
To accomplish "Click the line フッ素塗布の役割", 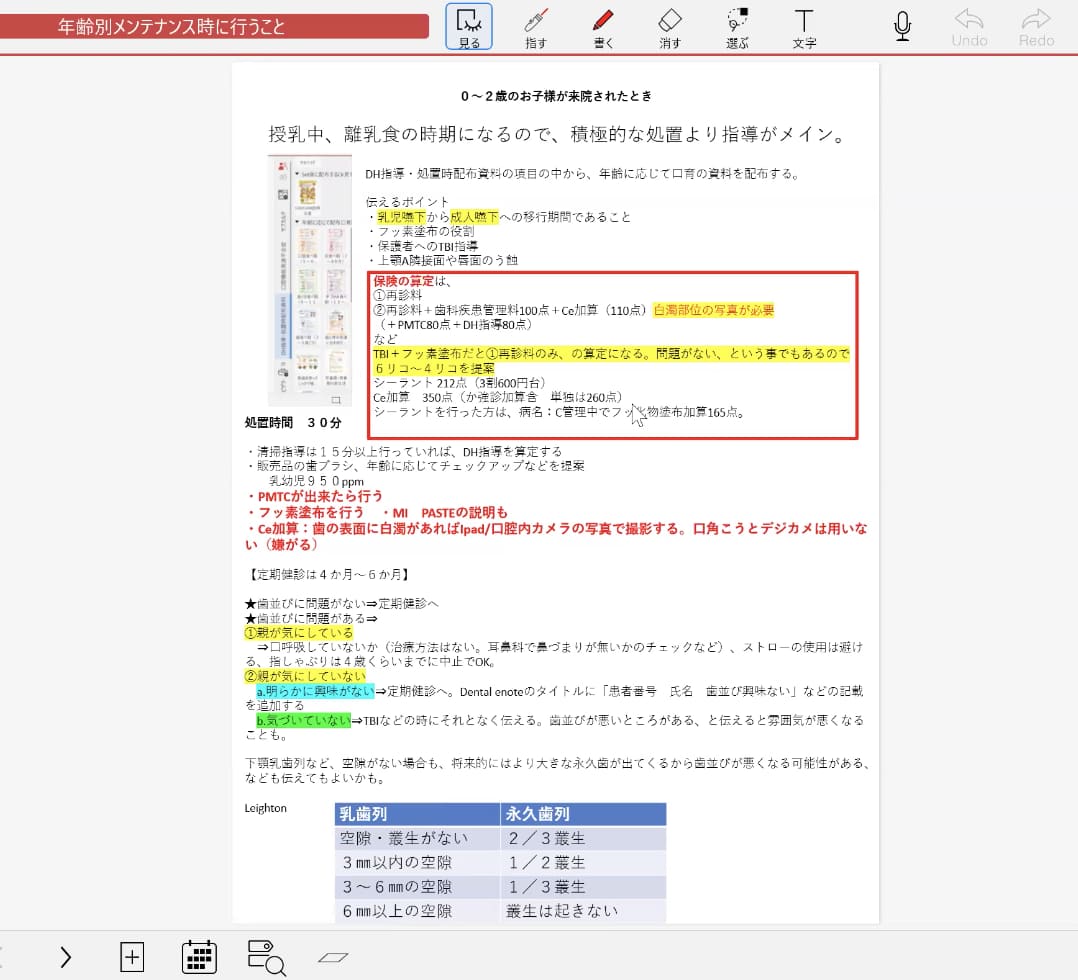I will point(421,231).
